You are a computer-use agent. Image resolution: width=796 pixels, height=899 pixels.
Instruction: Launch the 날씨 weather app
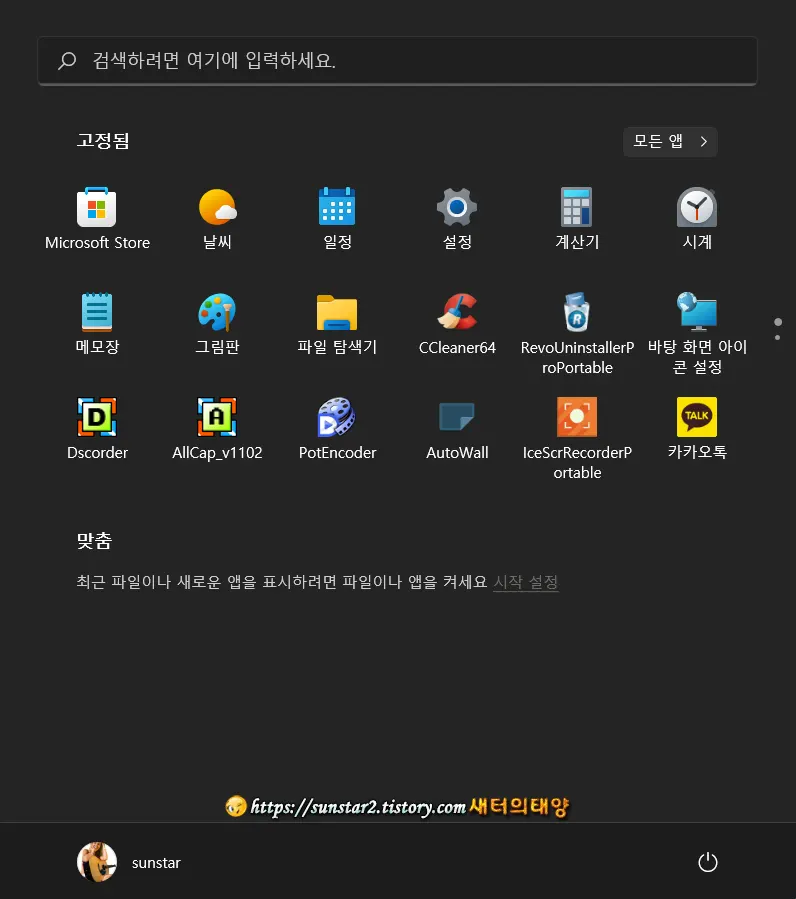click(217, 218)
